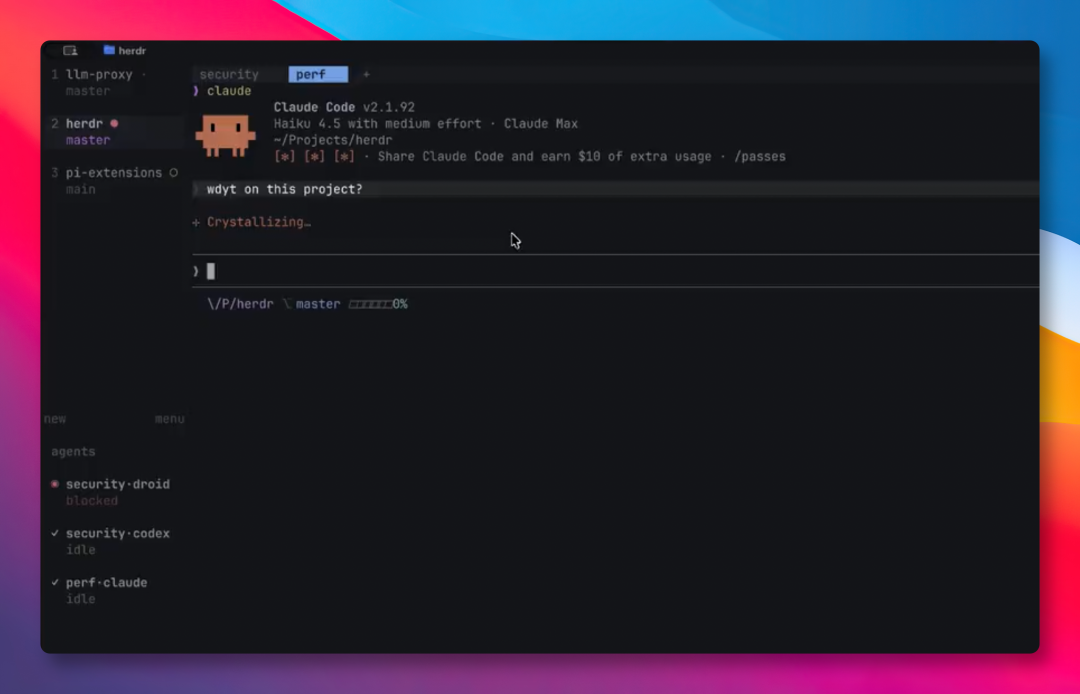1080x694 pixels.
Task: Click the red status dot beside herdr workspace
Action: (114, 123)
